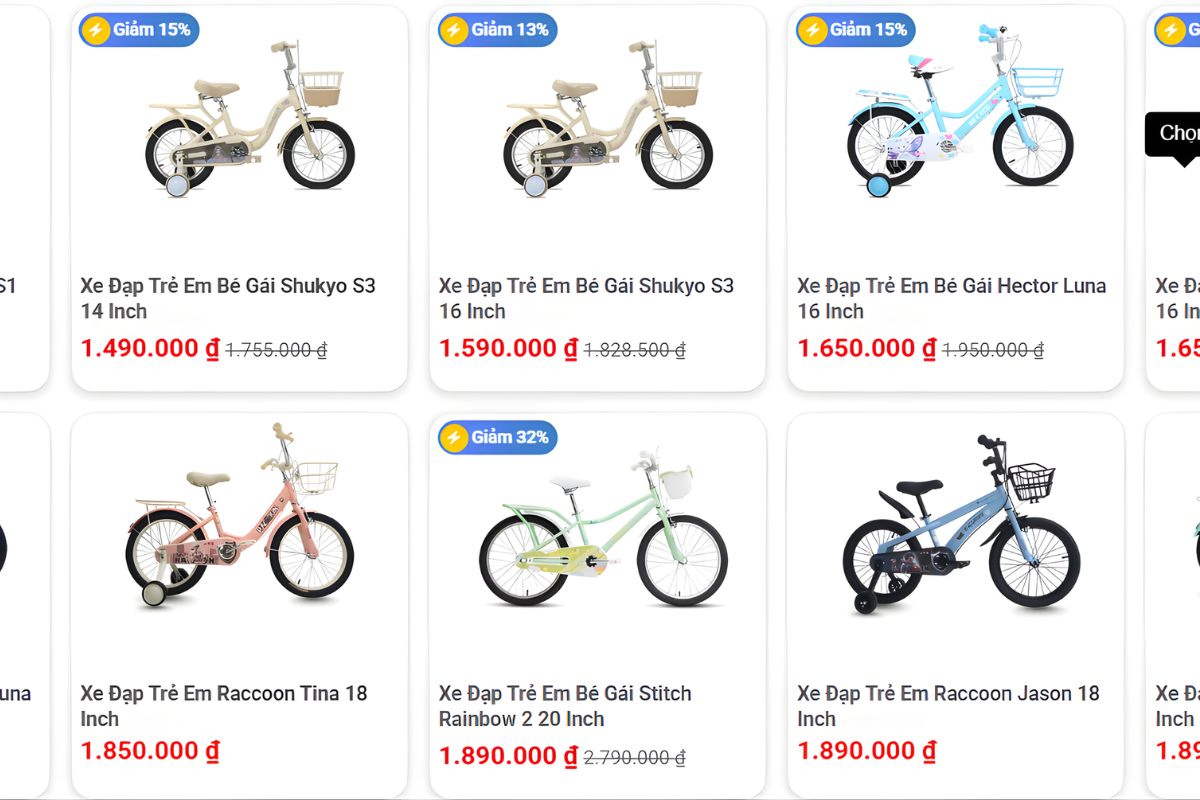1200x800 pixels.
Task: Open Xe Đạp Trẻ Em Bé Gái Hector Luna 16 Inch
Action: click(x=951, y=298)
